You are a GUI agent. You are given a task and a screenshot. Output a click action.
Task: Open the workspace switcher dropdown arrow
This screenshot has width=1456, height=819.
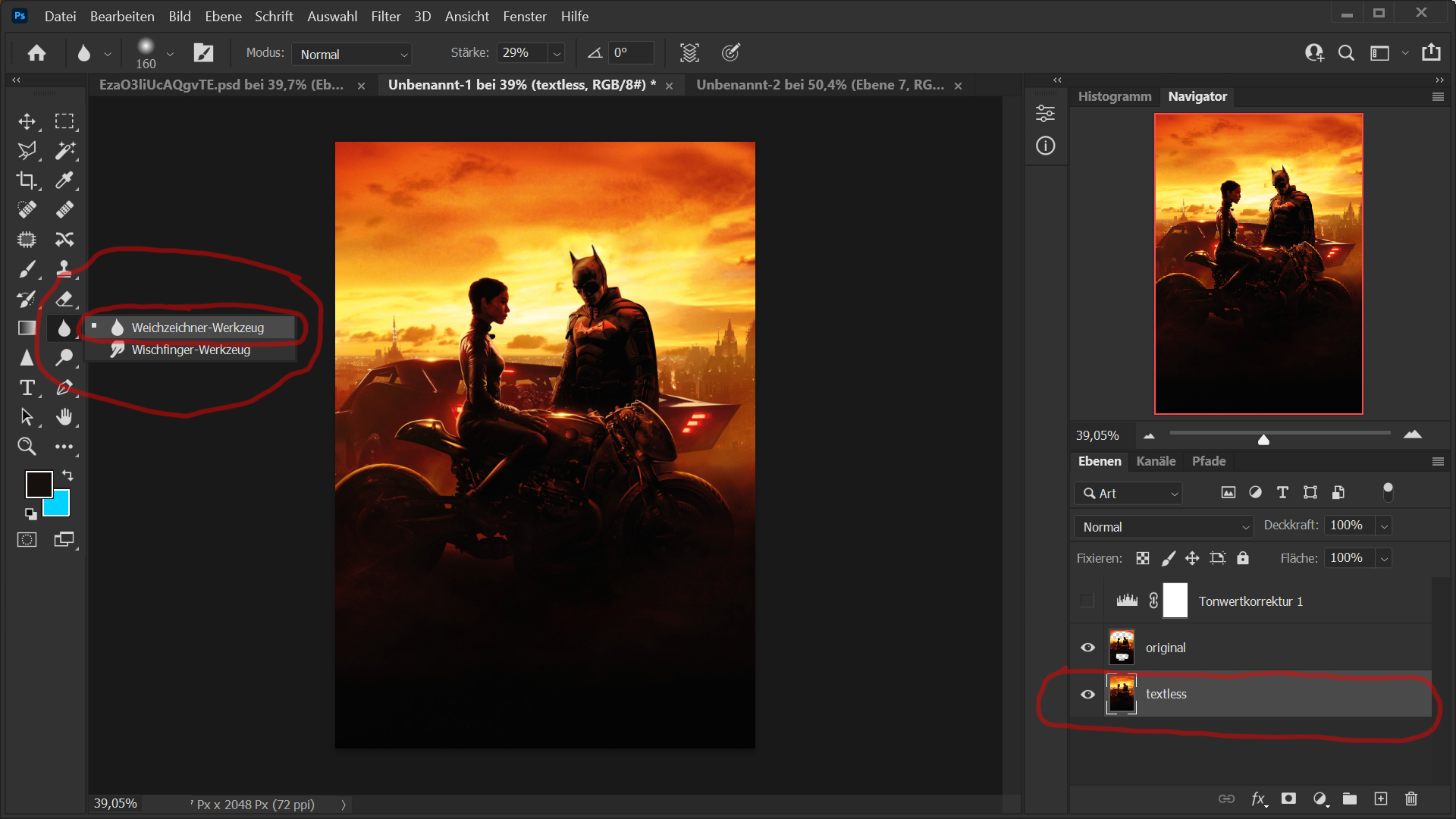tap(1405, 53)
